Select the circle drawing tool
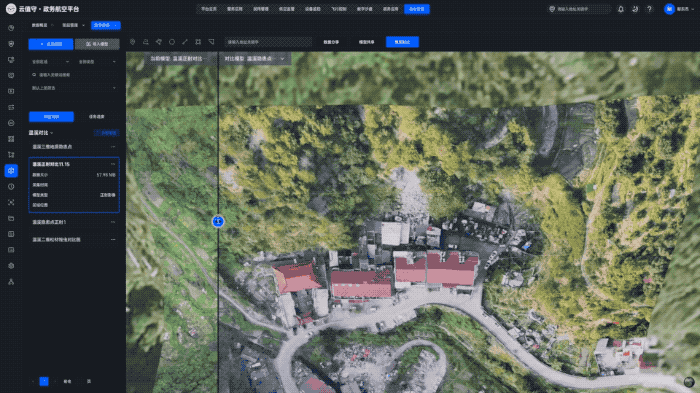Image resolution: width=700 pixels, height=393 pixels. [x=172, y=42]
